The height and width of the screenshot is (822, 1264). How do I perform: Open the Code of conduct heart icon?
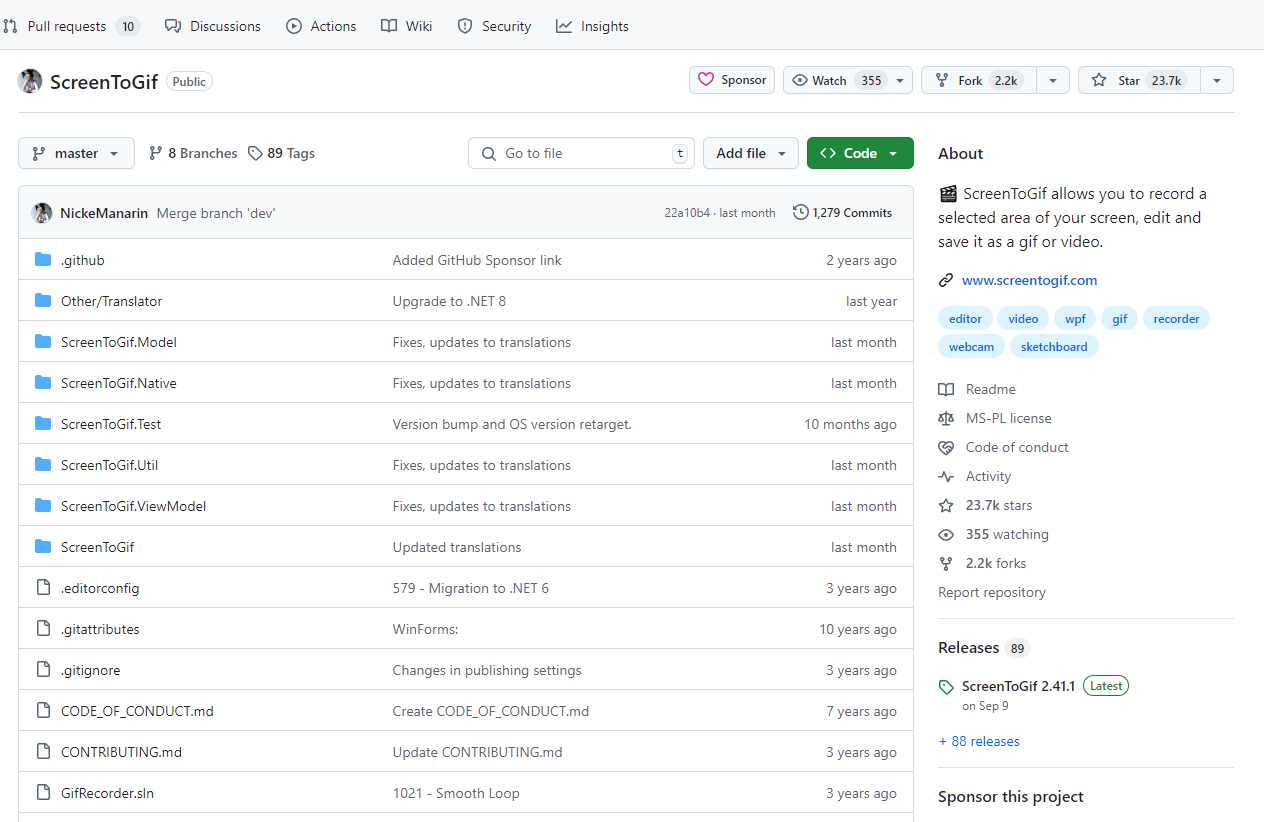946,447
